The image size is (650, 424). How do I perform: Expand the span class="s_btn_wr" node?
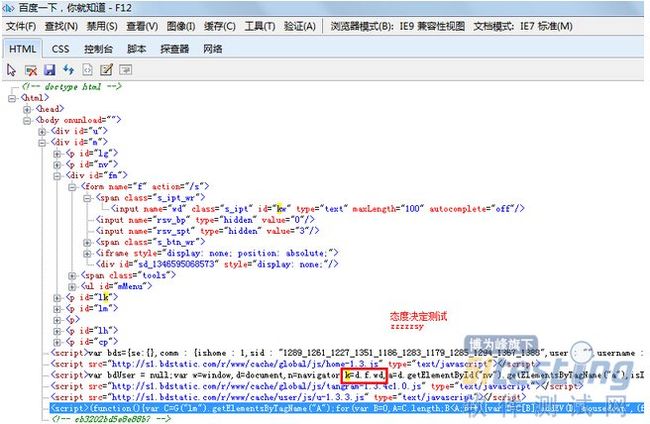[x=87, y=242]
